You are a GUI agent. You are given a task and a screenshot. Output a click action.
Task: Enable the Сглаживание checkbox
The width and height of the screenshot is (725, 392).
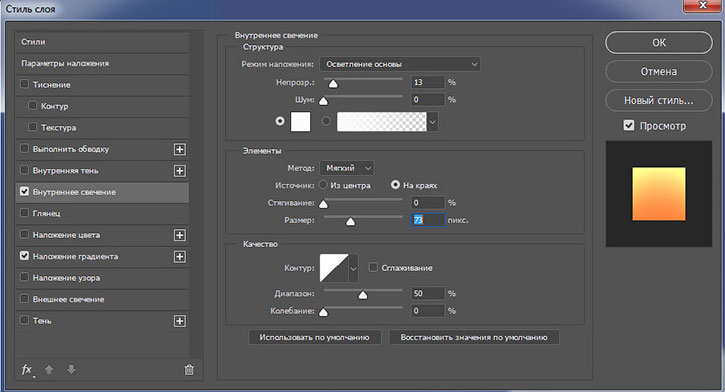(x=373, y=267)
